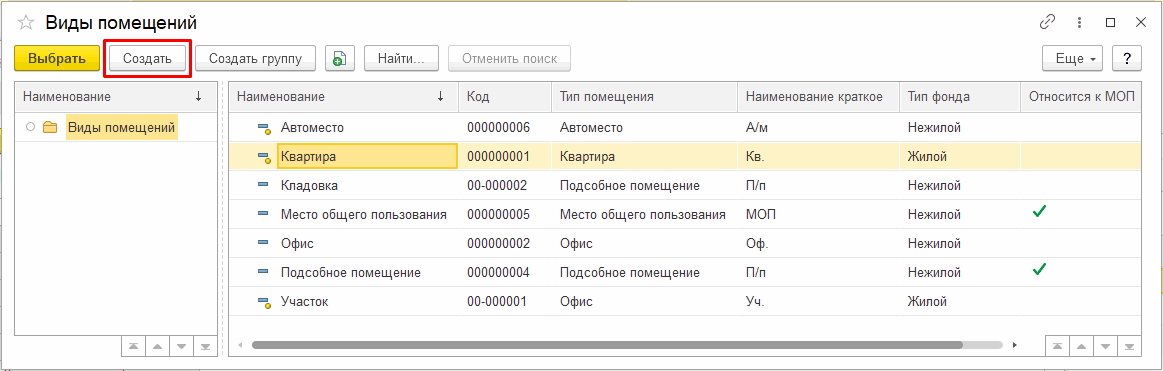Viewport: 1163px width, 371px height.
Task: Click the Выбрать button
Action: 57,59
